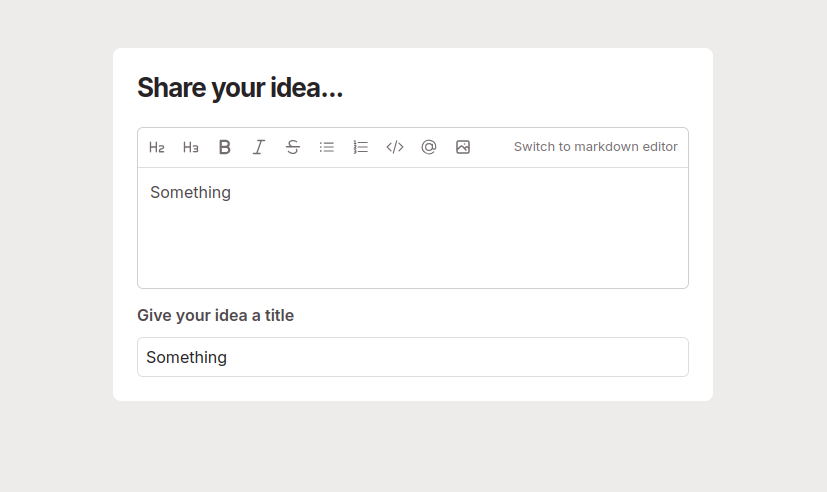This screenshot has height=492, width=827.
Task: Apply strikethrough to text
Action: point(293,147)
